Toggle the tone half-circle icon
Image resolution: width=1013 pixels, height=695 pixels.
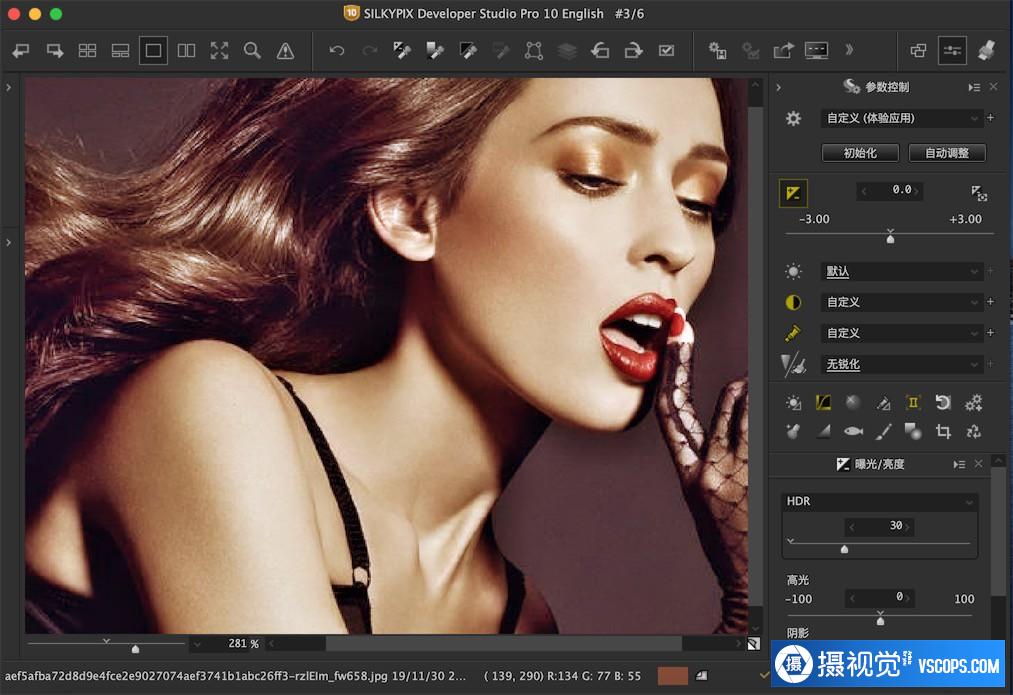pyautogui.click(x=793, y=302)
